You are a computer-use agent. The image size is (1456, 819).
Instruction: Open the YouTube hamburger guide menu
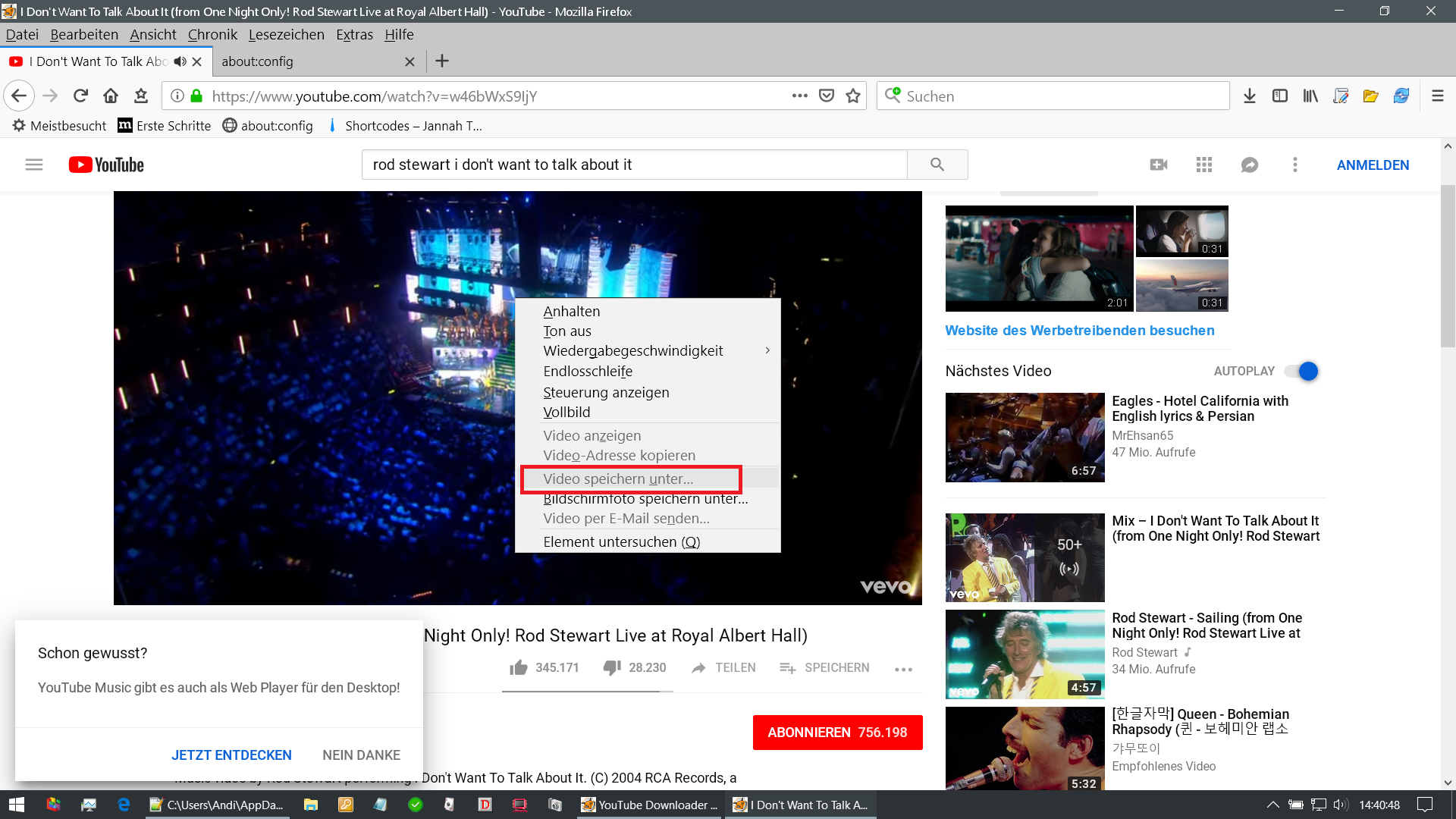click(x=34, y=165)
